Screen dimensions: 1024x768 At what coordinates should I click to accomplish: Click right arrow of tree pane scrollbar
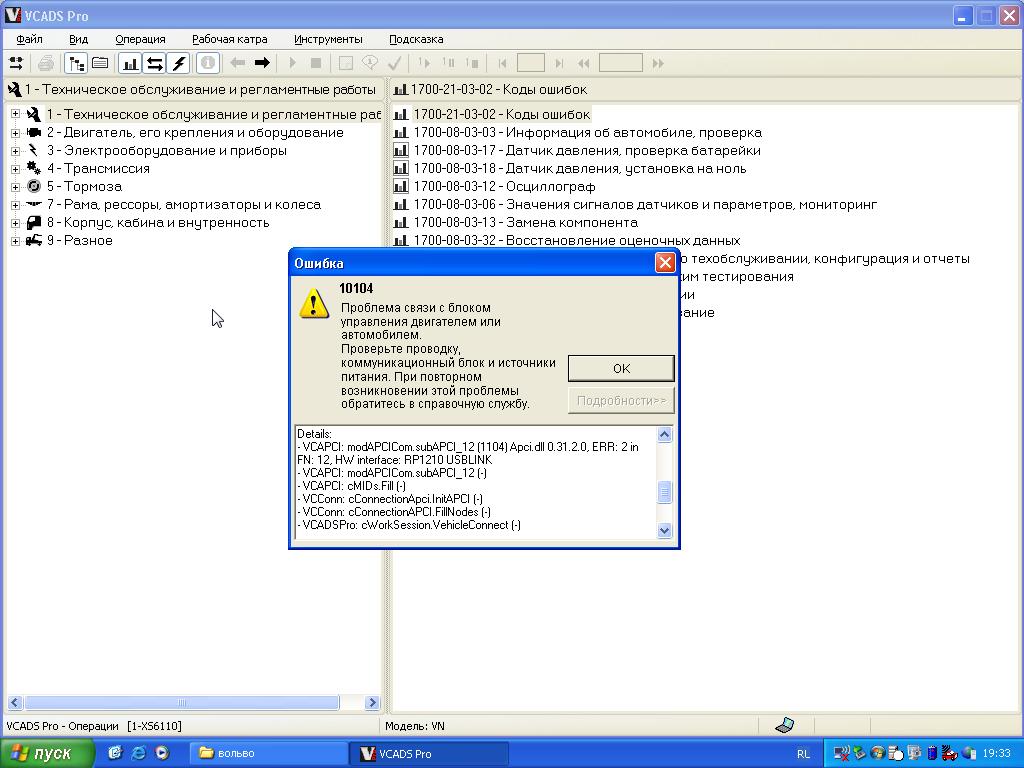pos(372,703)
